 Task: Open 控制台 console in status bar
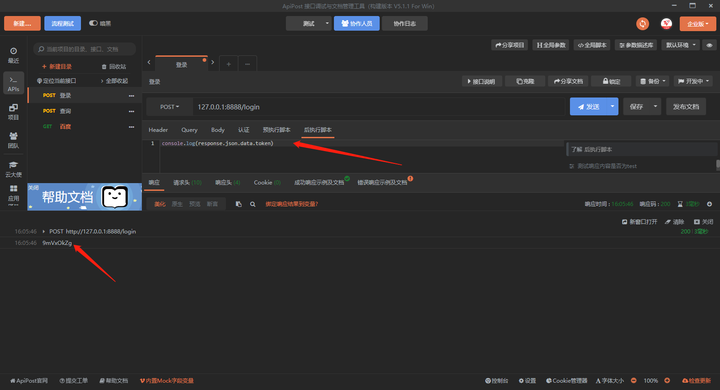click(497, 380)
